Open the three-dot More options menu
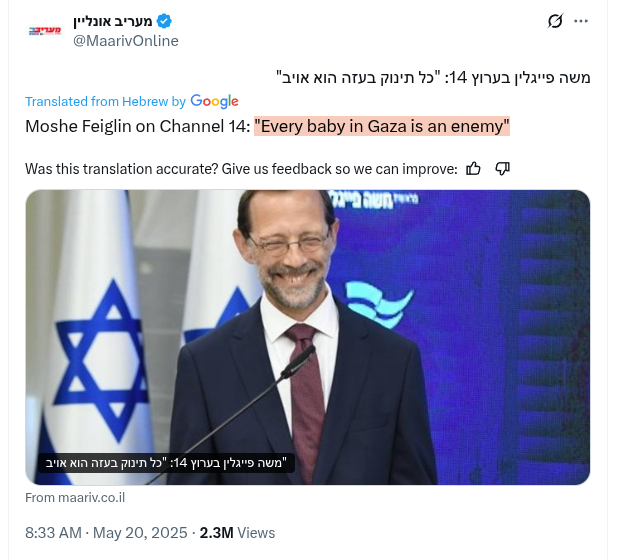Image resolution: width=617 pixels, height=560 pixels. tap(581, 21)
